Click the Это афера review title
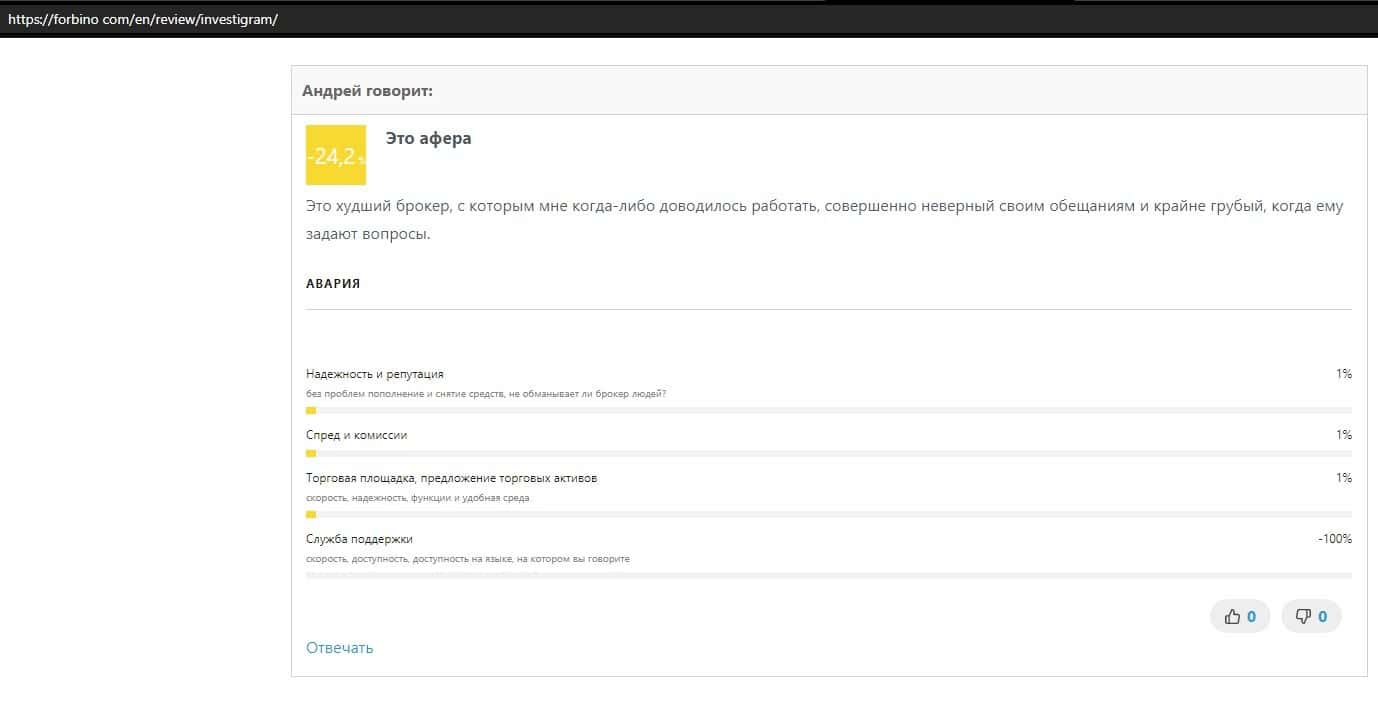1378x701 pixels. click(428, 139)
